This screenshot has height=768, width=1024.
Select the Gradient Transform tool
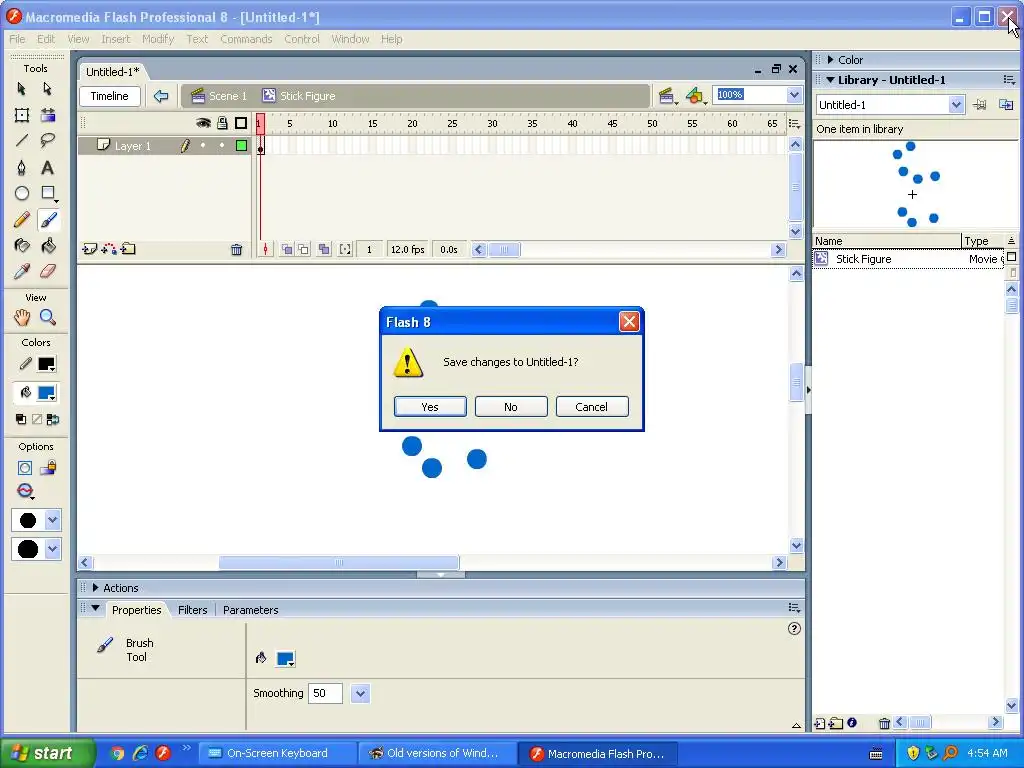[x=48, y=116]
